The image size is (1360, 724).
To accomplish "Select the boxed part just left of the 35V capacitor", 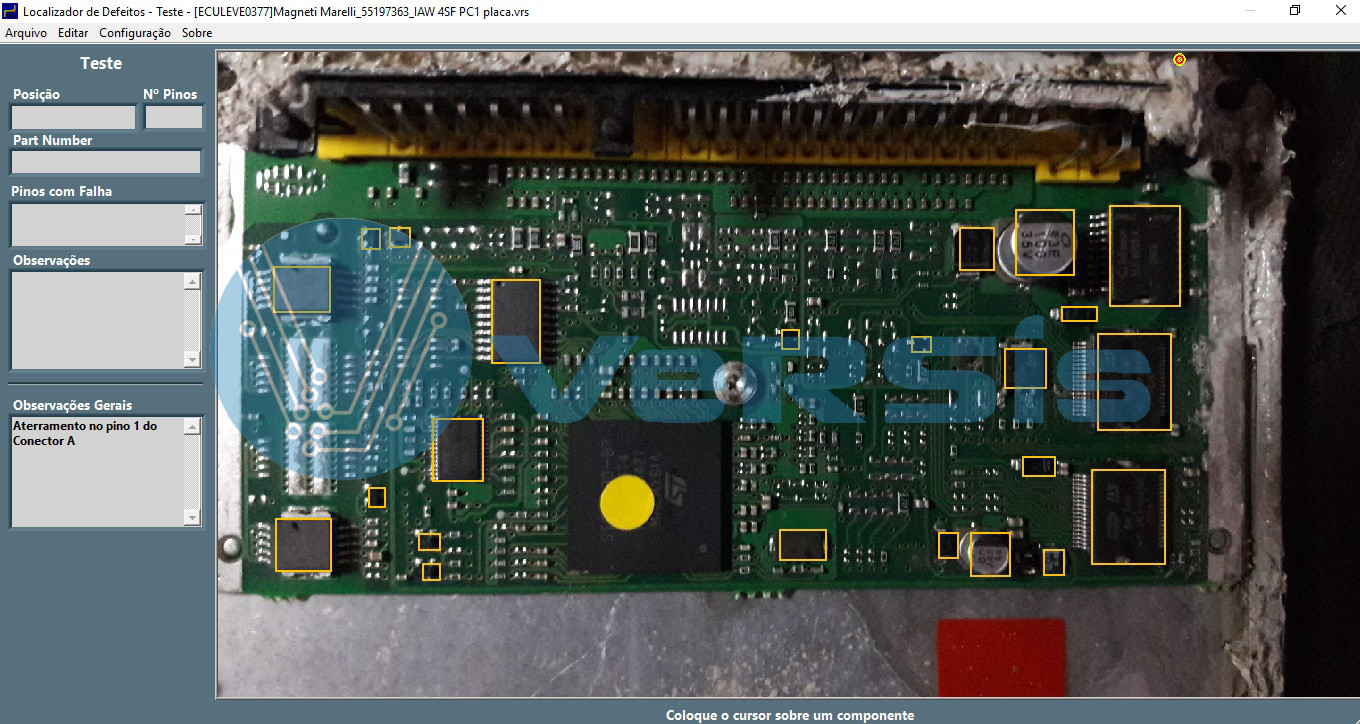I will click(977, 249).
